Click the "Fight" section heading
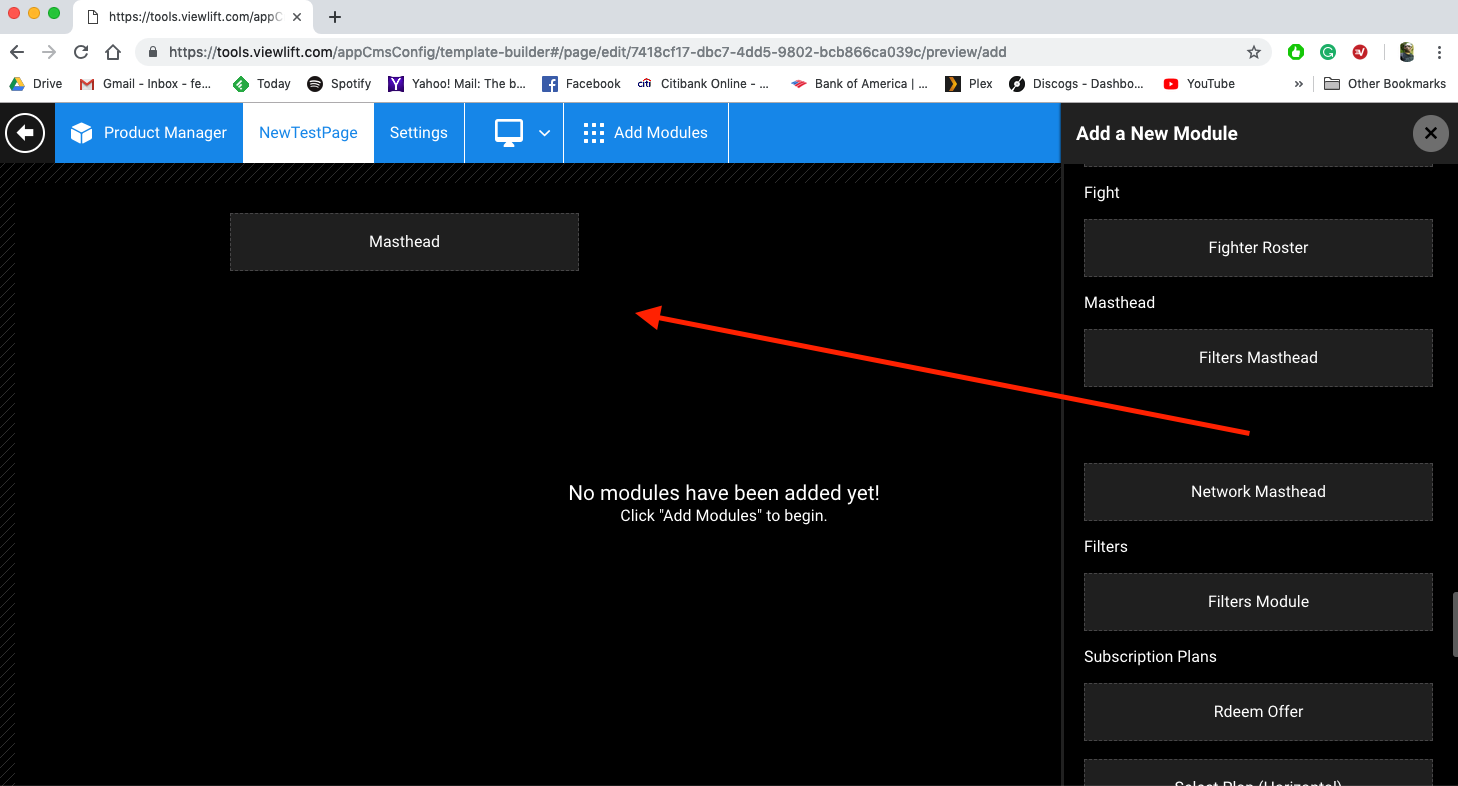The height and width of the screenshot is (786, 1458). click(1102, 193)
